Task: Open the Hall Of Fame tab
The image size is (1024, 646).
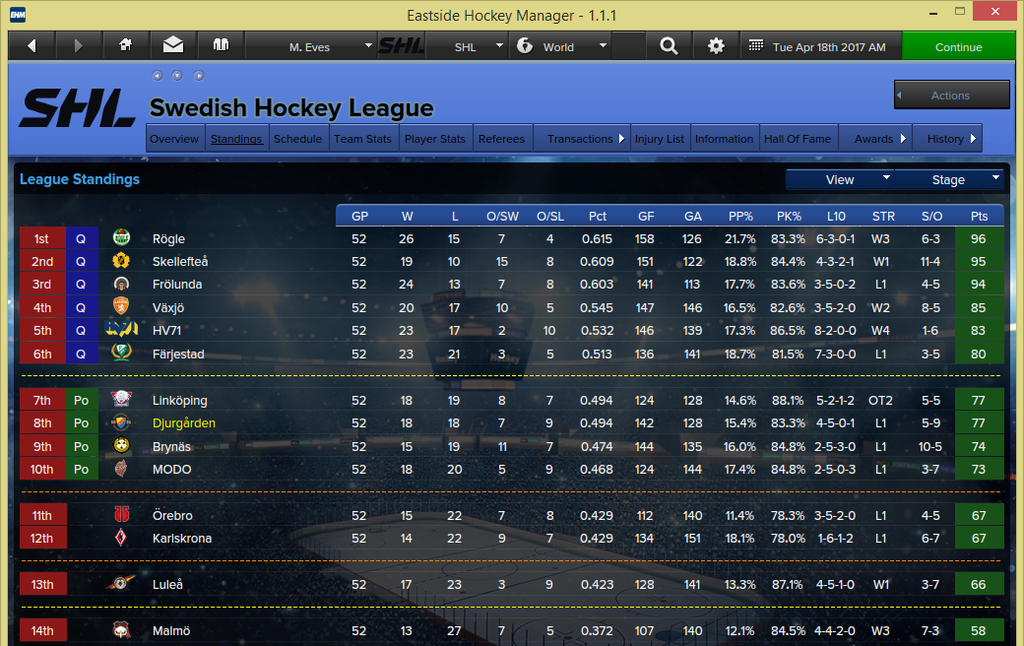Action: (x=797, y=138)
